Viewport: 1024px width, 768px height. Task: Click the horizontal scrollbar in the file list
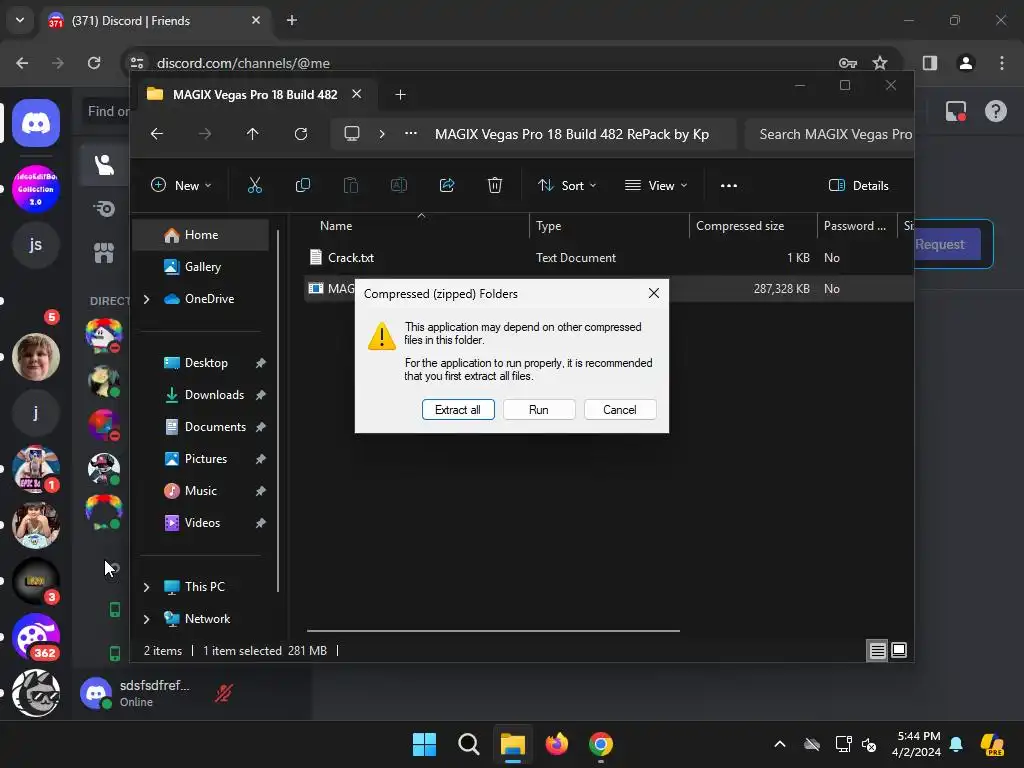coord(493,631)
